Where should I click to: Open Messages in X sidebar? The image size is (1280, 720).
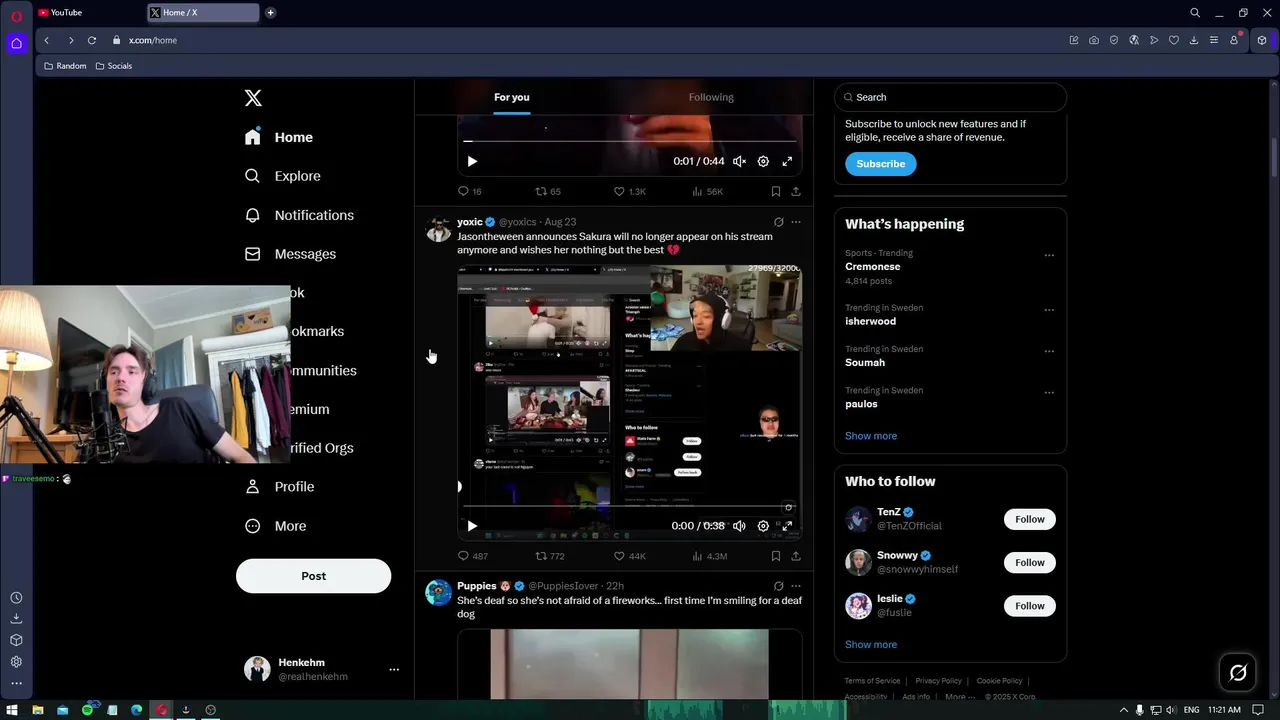pos(290,254)
